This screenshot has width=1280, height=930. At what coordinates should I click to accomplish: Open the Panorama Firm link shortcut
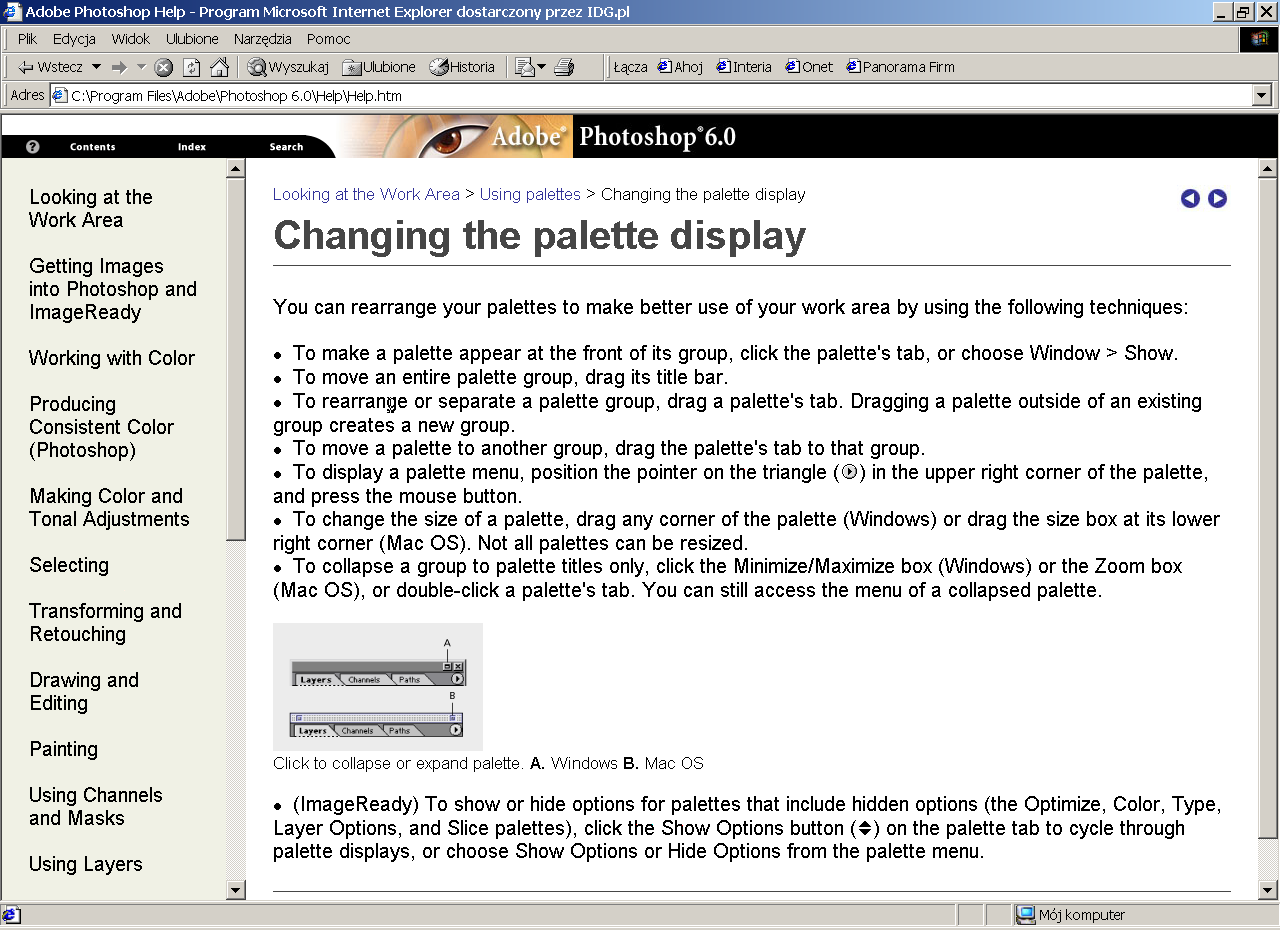tap(900, 67)
